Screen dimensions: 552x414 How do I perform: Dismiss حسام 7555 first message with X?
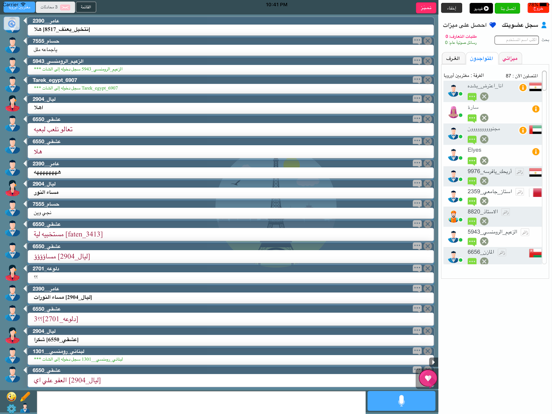[428, 41]
